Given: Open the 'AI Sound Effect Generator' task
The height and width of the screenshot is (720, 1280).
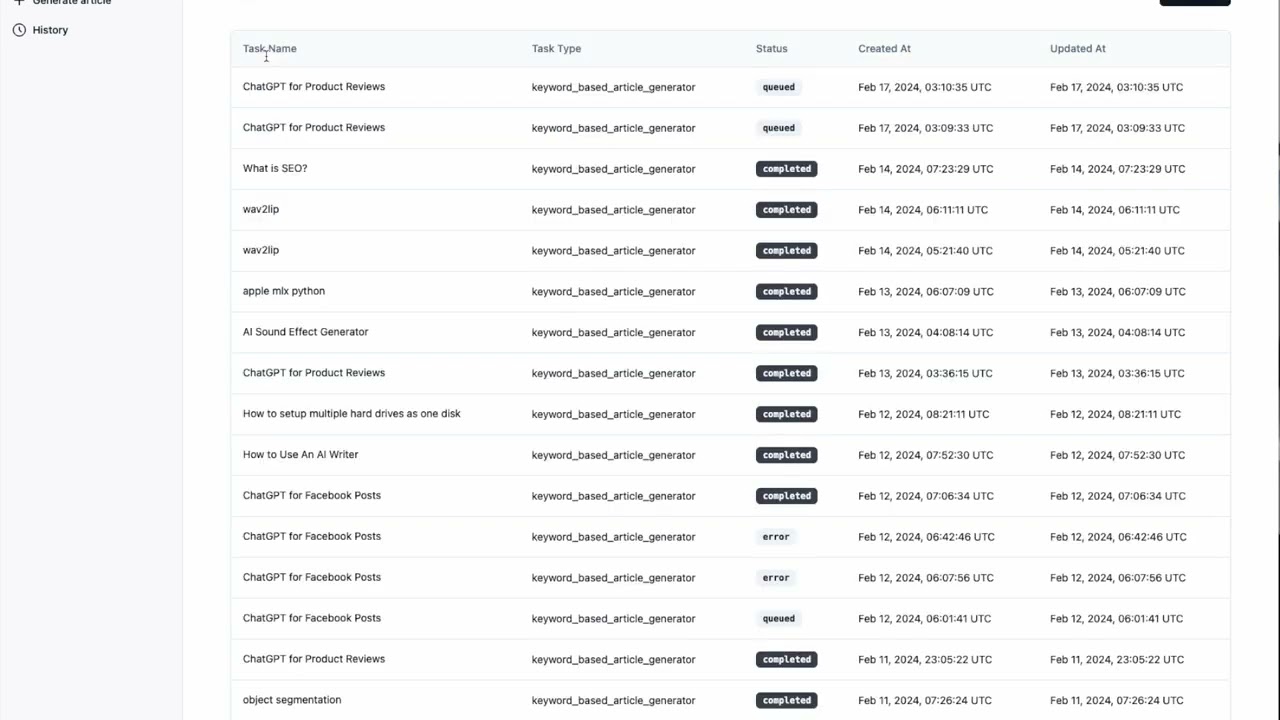Looking at the screenshot, I should pos(305,332).
